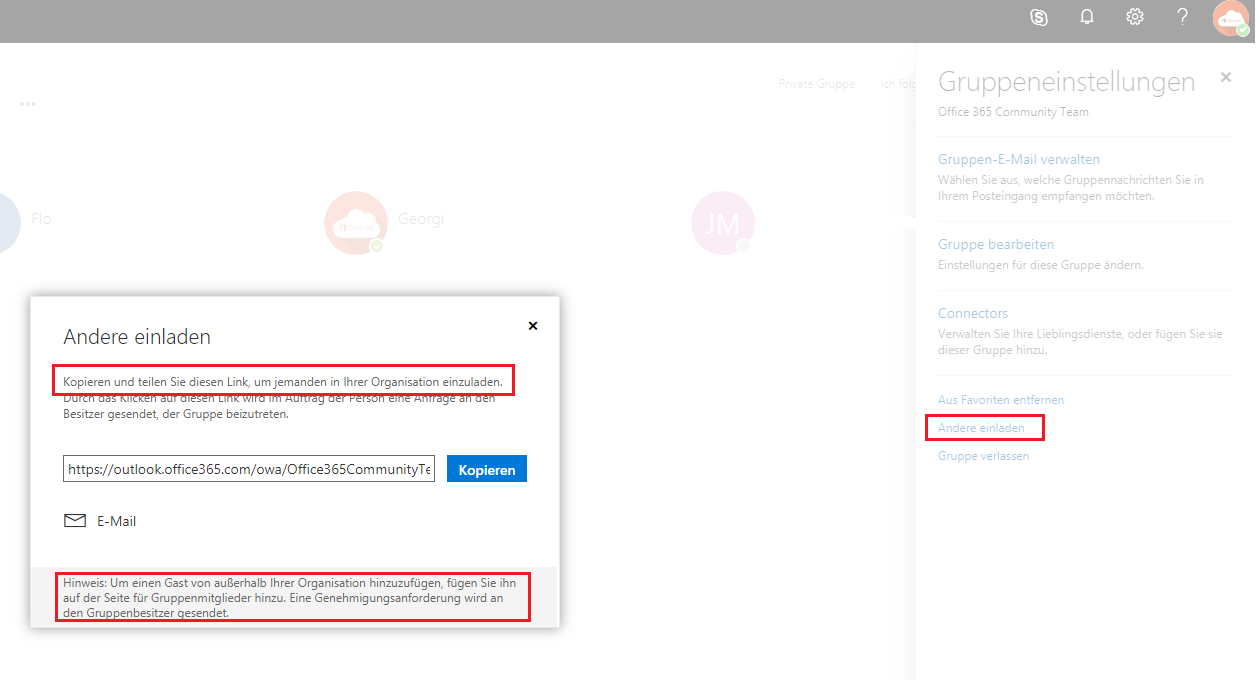Click Gruppe verlassen

(x=983, y=456)
